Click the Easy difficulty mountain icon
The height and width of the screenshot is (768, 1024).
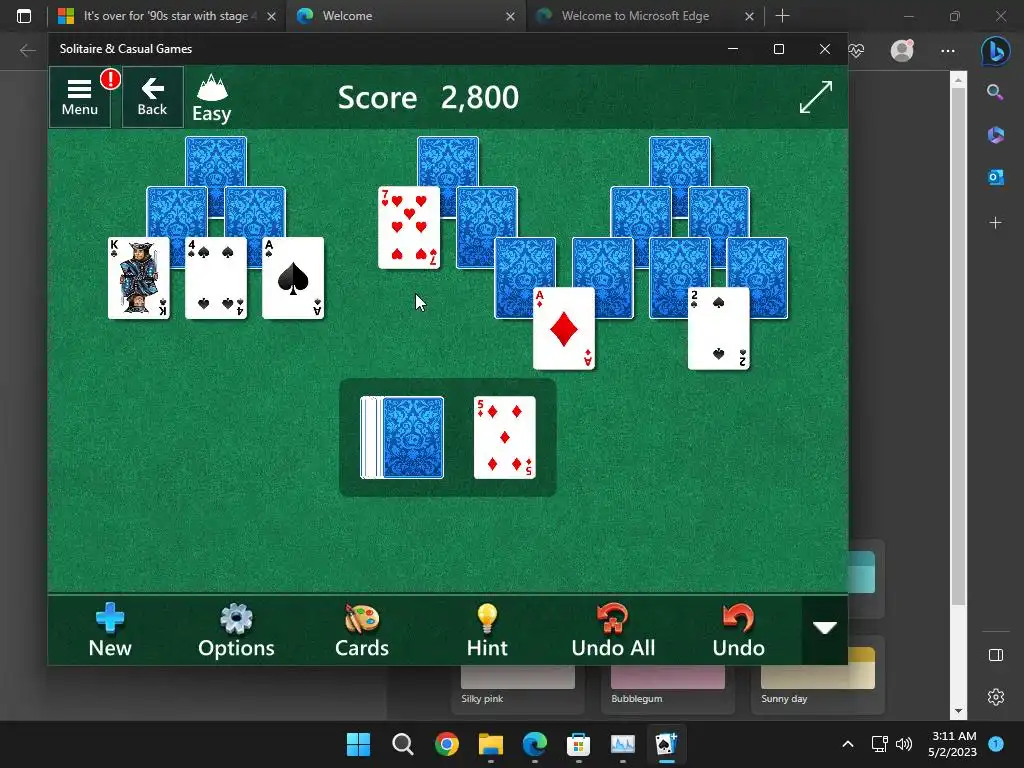[212, 98]
